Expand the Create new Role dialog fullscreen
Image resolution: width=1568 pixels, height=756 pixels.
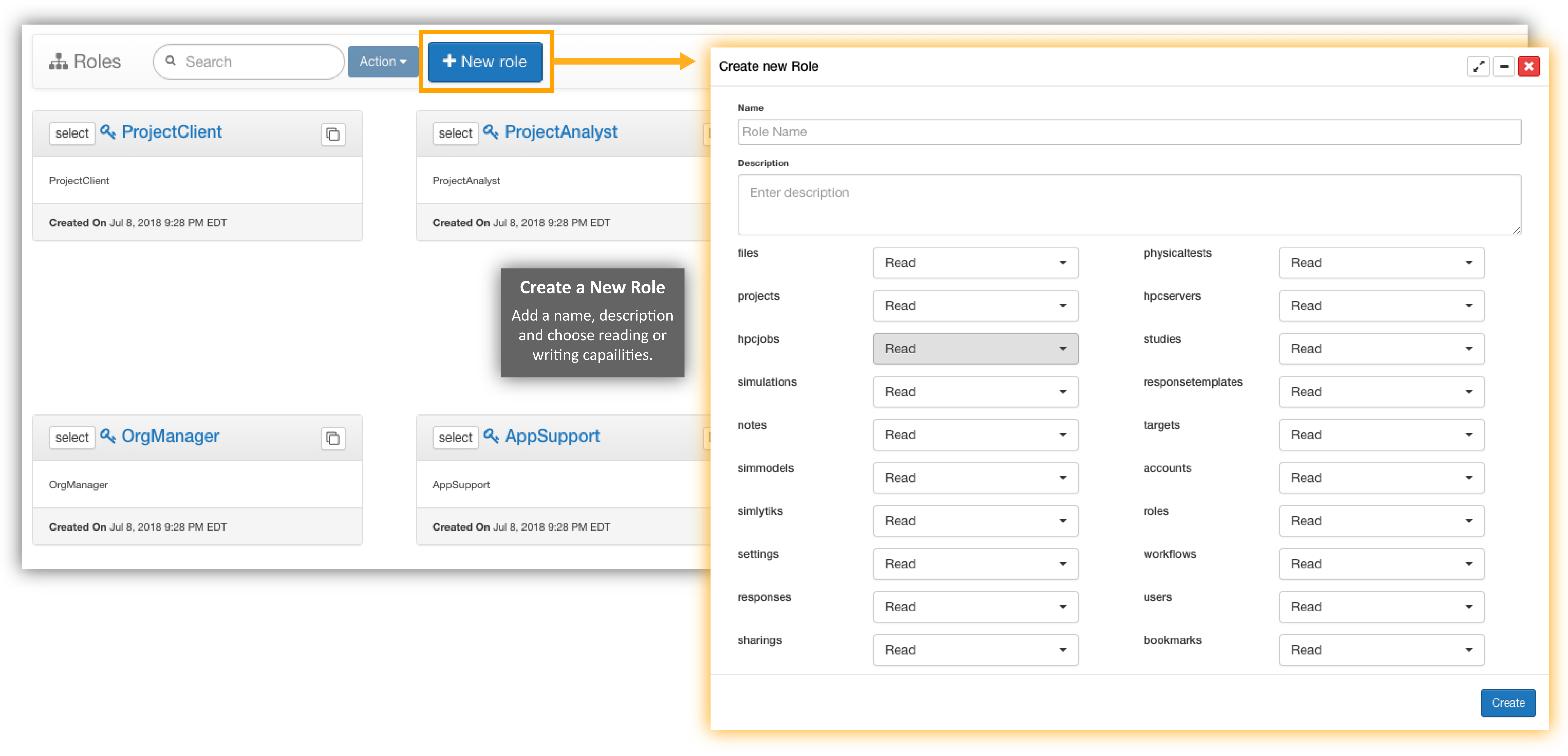(1478, 66)
